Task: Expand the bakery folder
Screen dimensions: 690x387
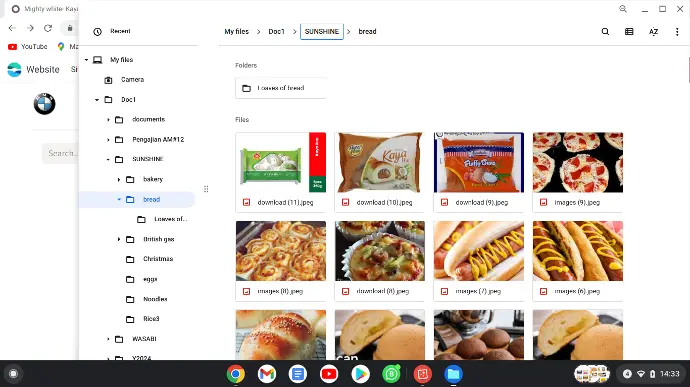Action: tap(119, 180)
